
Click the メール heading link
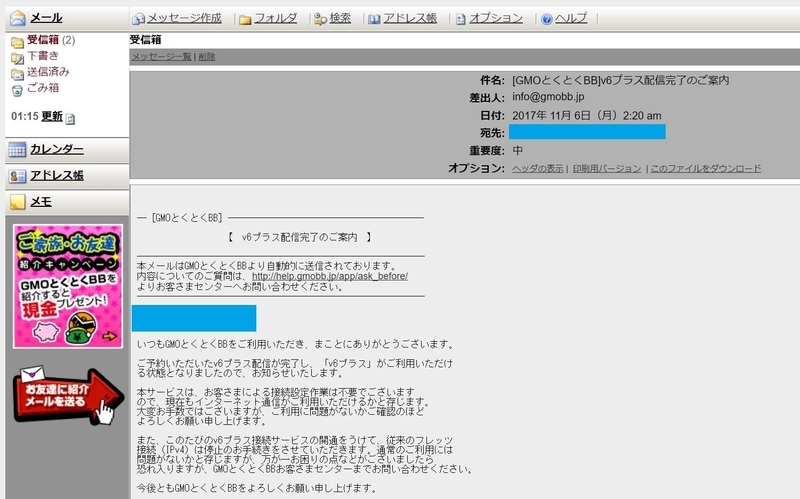pyautogui.click(x=46, y=18)
